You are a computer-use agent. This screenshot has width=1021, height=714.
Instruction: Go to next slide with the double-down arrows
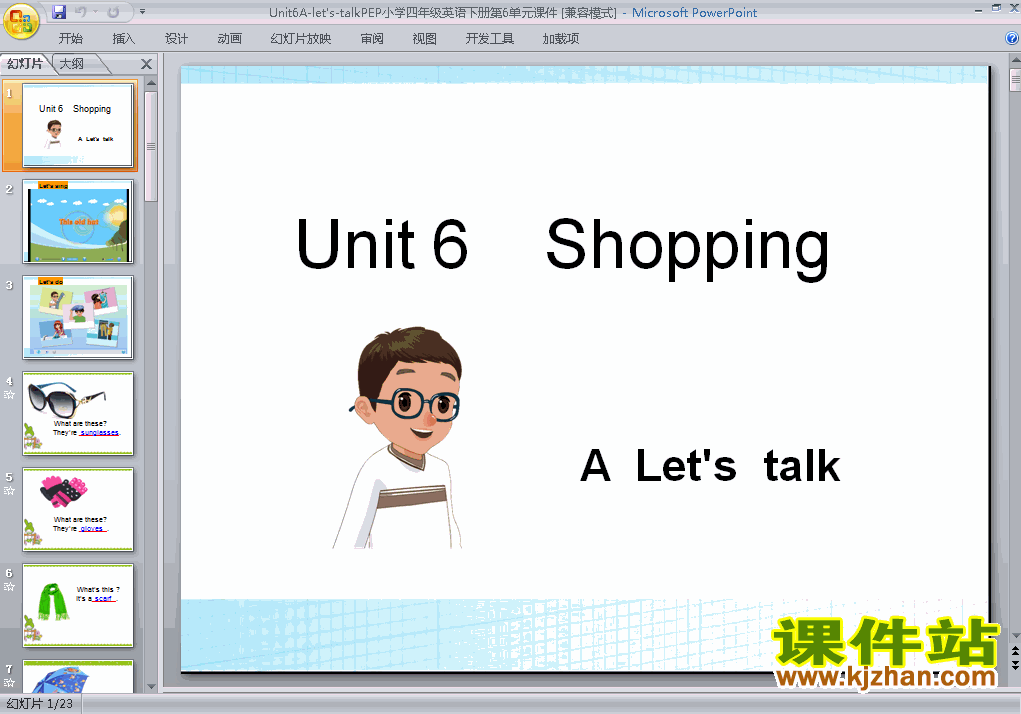click(x=1015, y=664)
